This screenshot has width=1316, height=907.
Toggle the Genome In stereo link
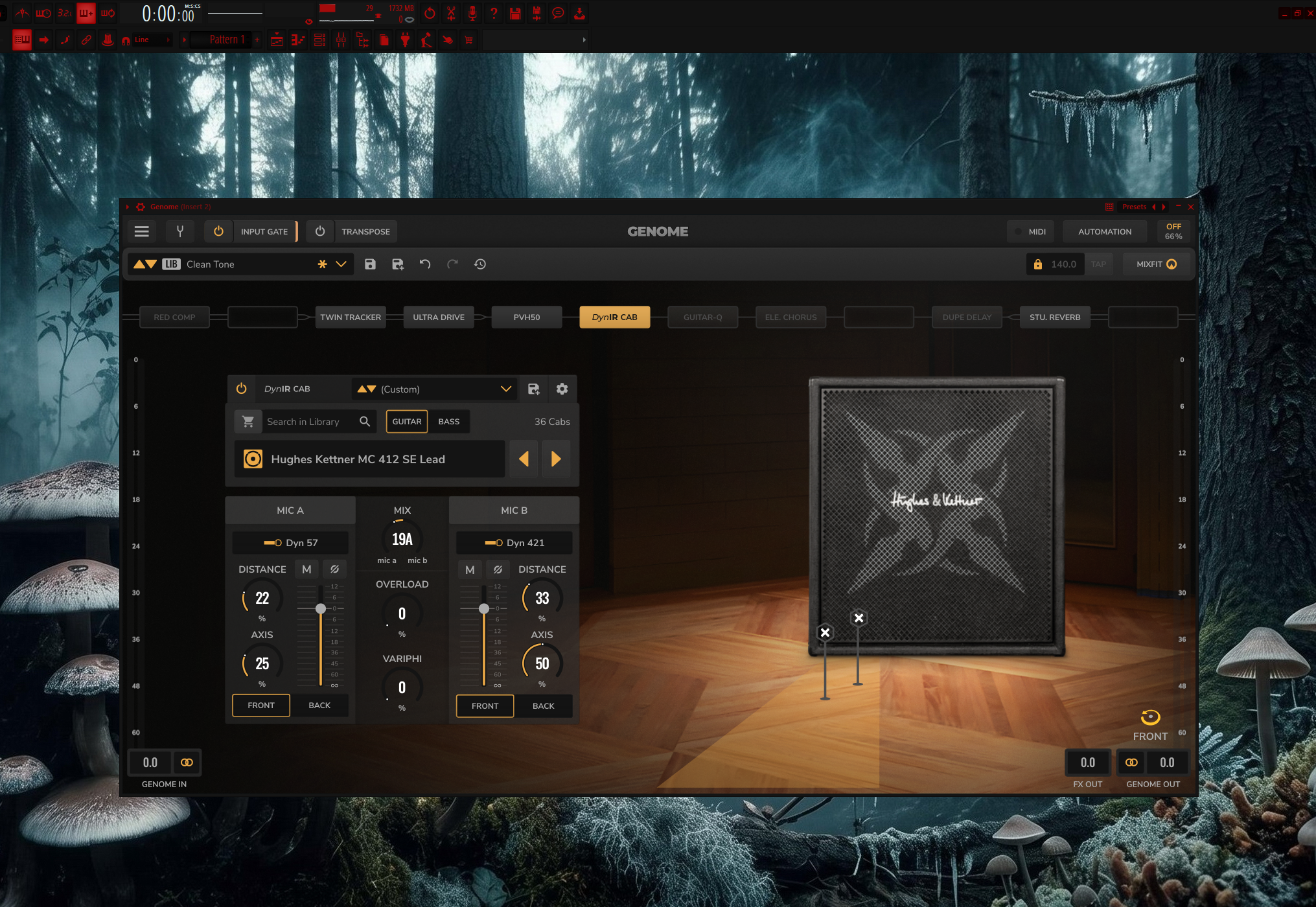(x=187, y=763)
